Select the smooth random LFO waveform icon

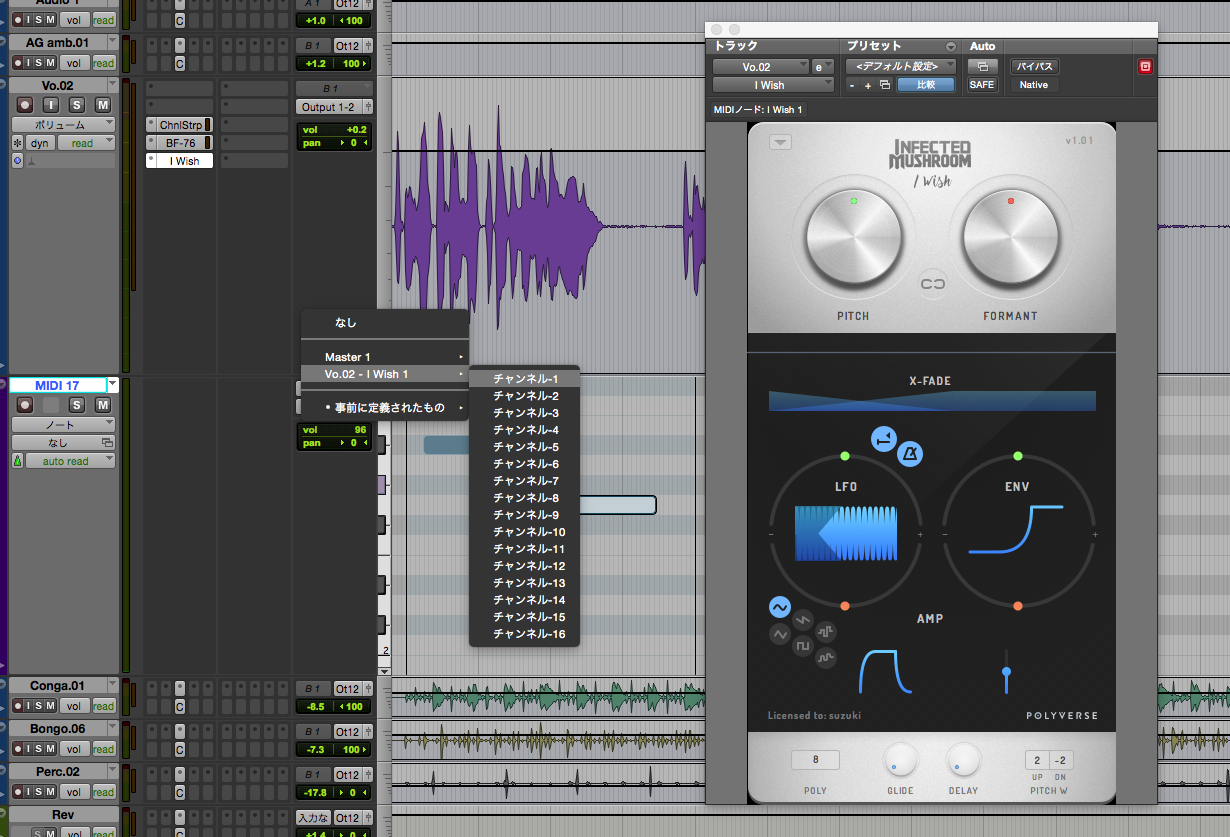825,659
